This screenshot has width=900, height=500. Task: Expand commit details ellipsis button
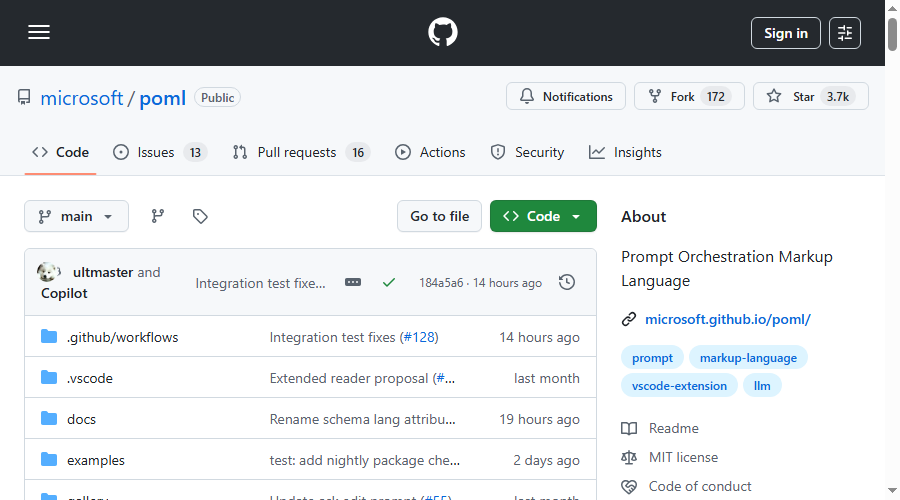353,282
